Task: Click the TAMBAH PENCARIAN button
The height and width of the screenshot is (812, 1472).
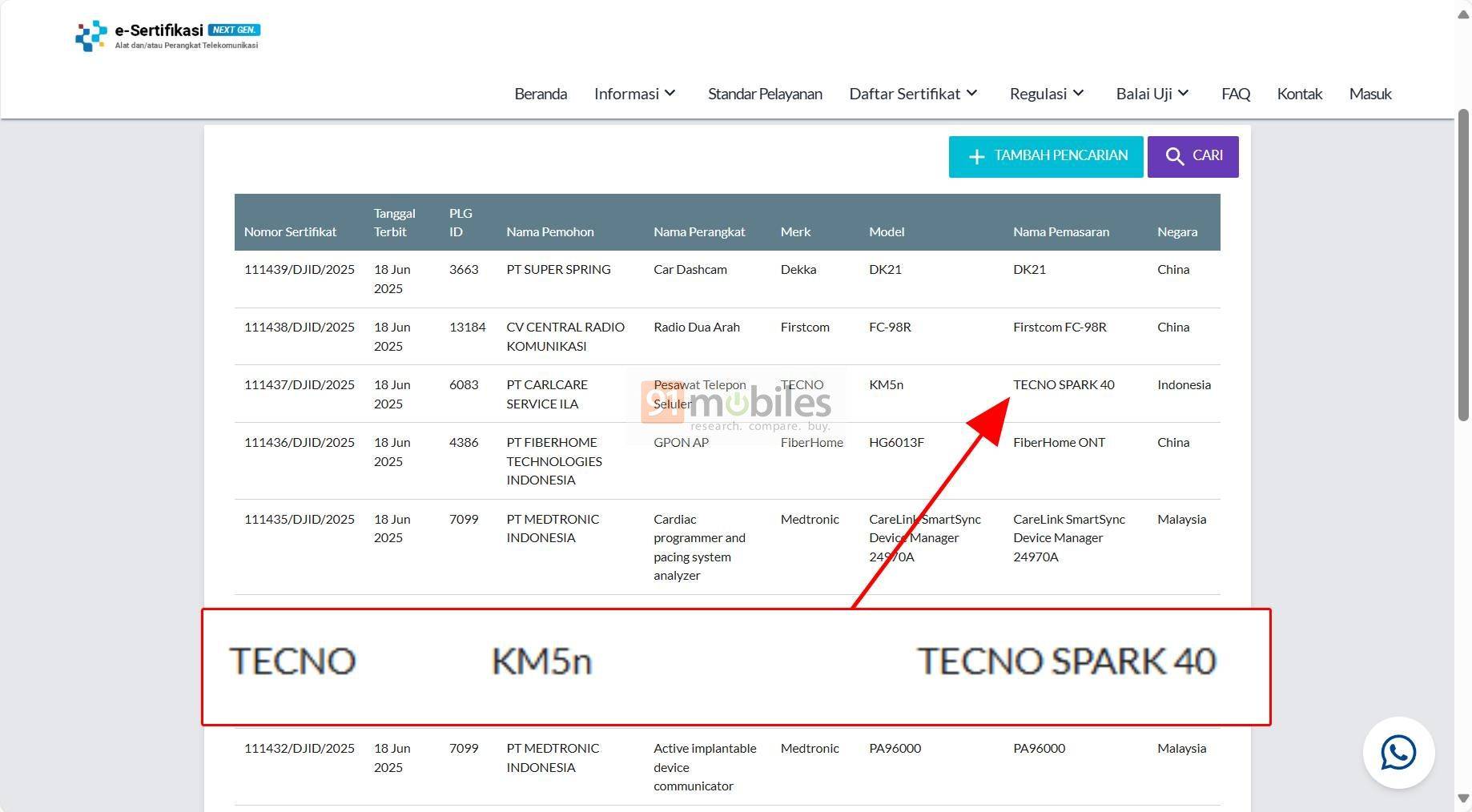Action: (x=1046, y=157)
